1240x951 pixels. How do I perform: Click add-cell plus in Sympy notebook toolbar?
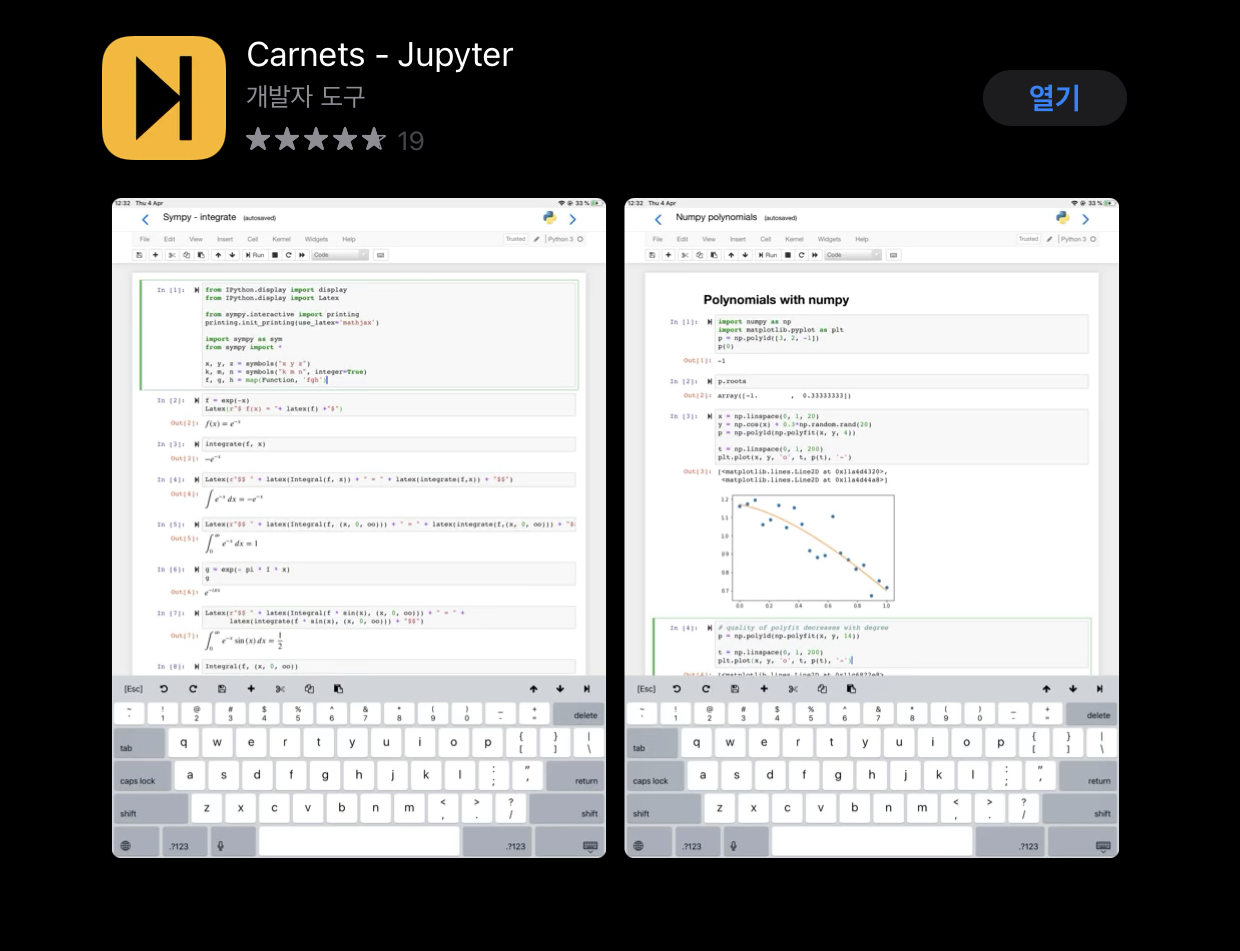click(155, 255)
